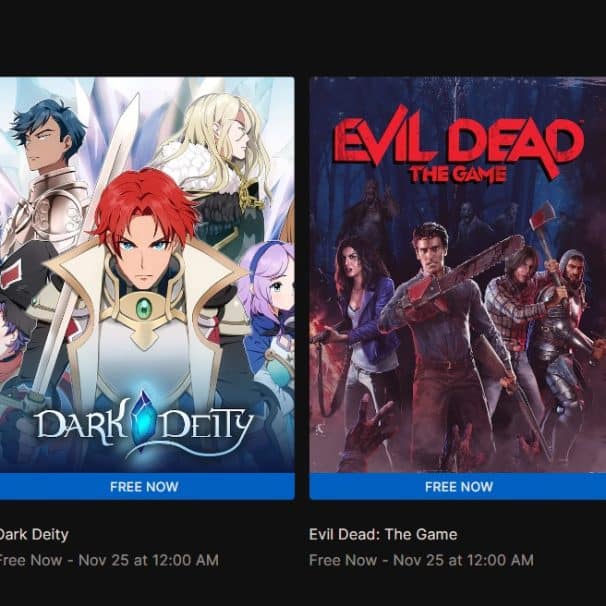Select 'THE GAME' subtitle on Evil Dead cover
The width and height of the screenshot is (606, 606).
(458, 174)
